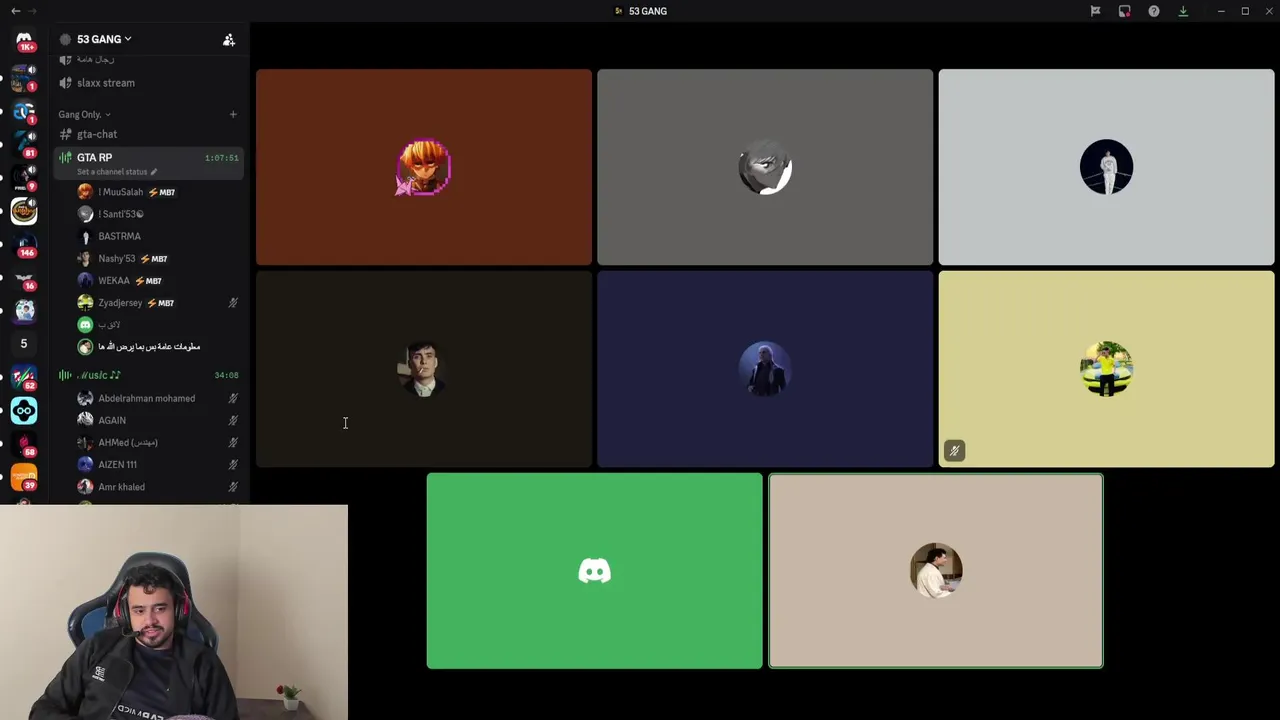This screenshot has width=1280, height=720.
Task: Toggle mute icon beside AGAIN
Action: tap(233, 420)
